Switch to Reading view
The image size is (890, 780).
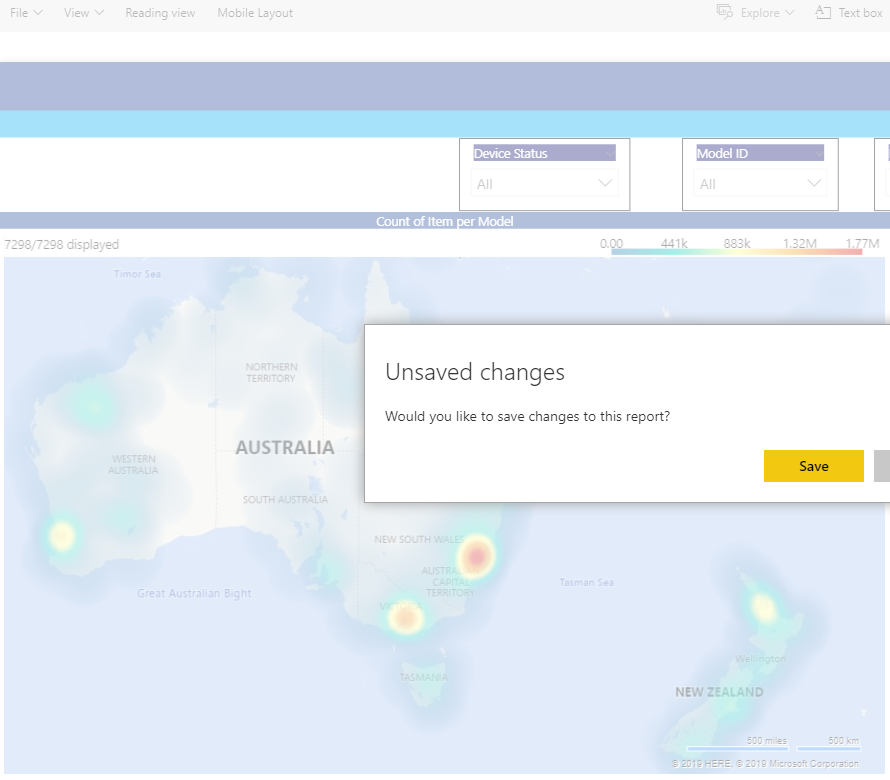(160, 12)
